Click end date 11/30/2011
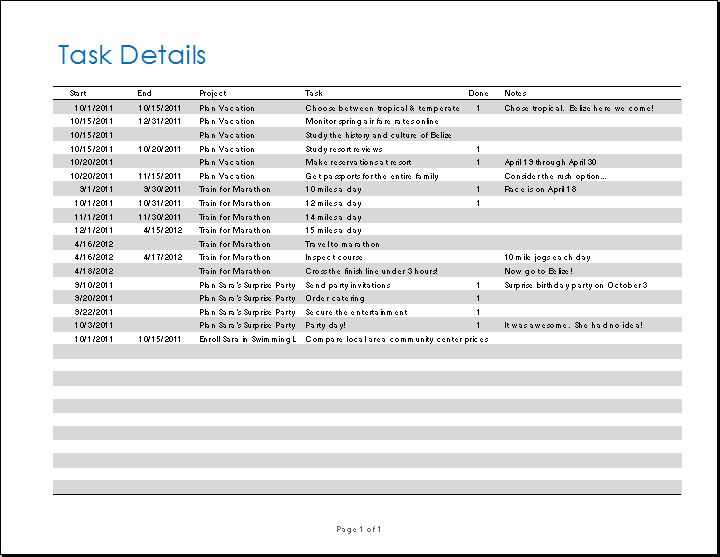 click(159, 217)
